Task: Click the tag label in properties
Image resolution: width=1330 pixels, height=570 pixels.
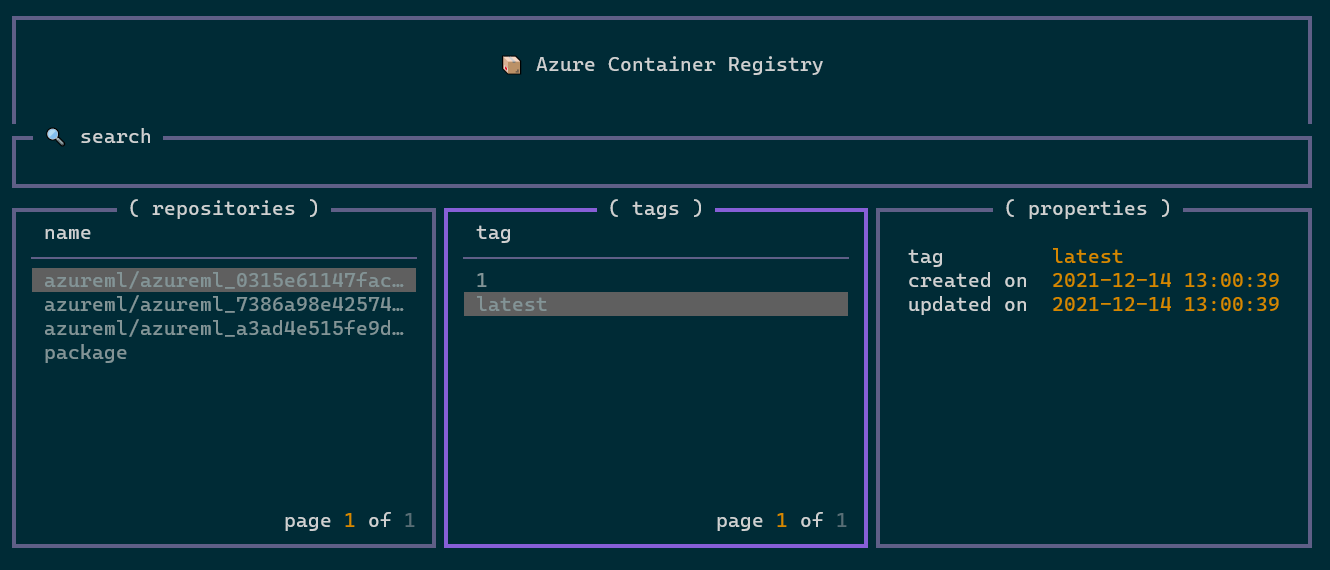Action: tap(926, 257)
